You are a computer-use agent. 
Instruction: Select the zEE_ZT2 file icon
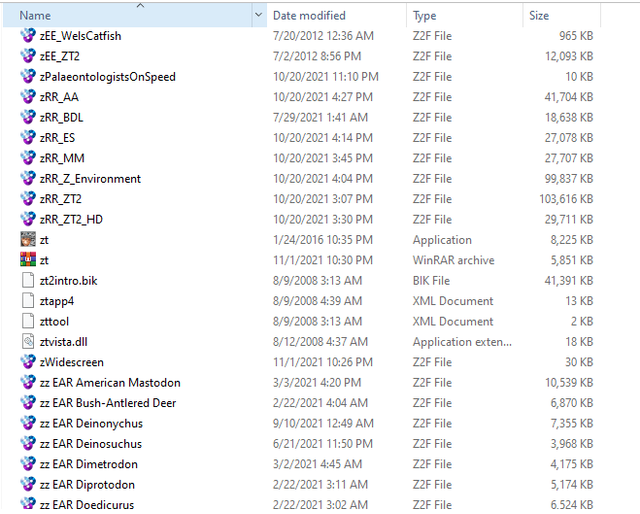[28, 56]
